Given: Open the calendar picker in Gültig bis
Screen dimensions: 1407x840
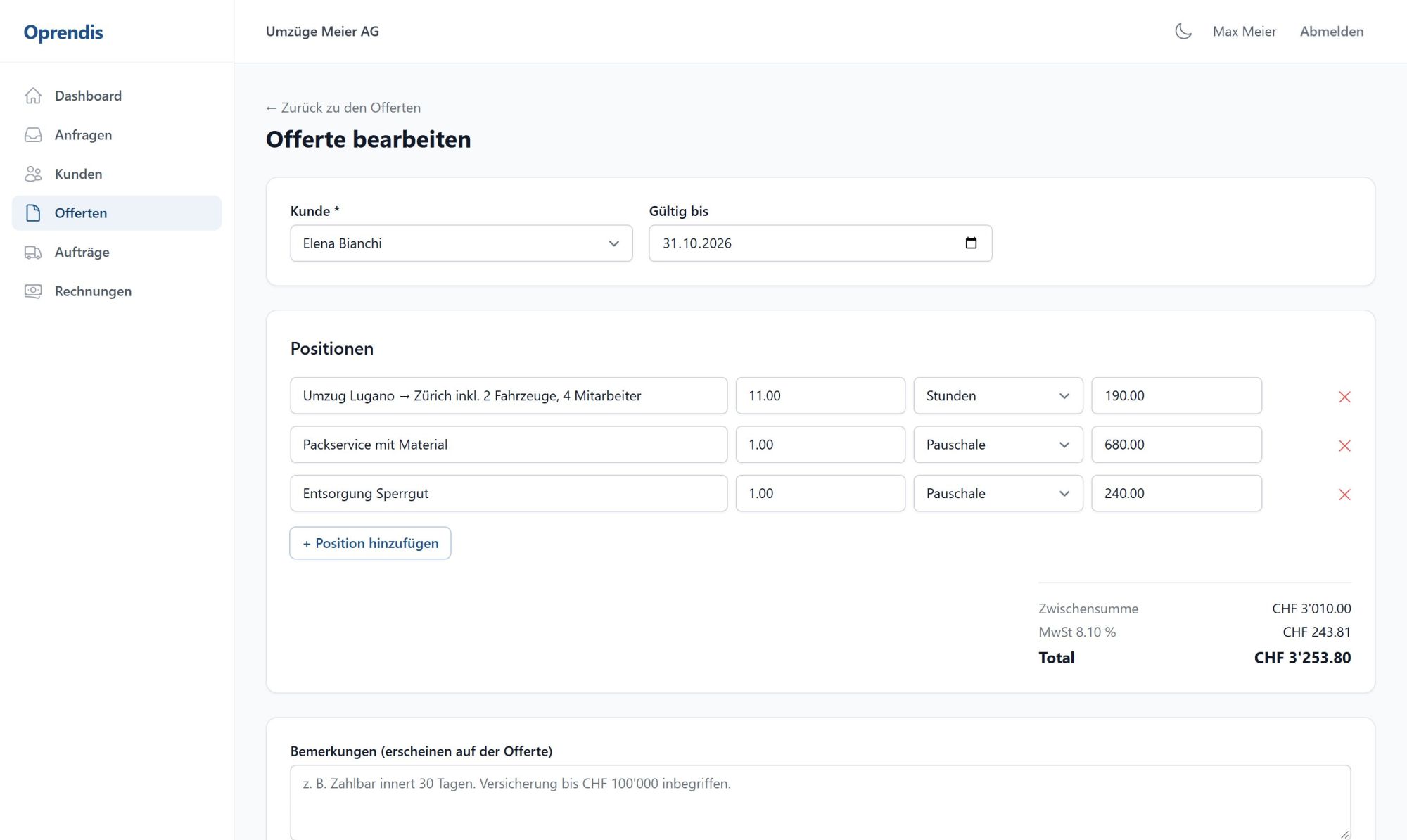Looking at the screenshot, I should [x=971, y=243].
